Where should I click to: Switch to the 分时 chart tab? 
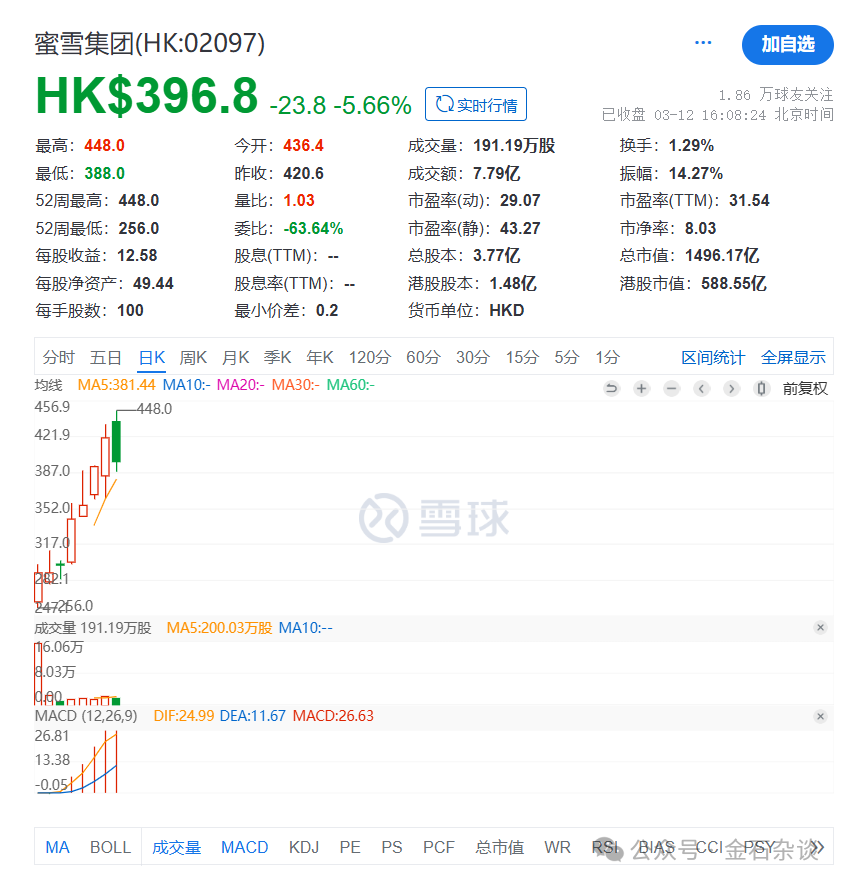(59, 357)
